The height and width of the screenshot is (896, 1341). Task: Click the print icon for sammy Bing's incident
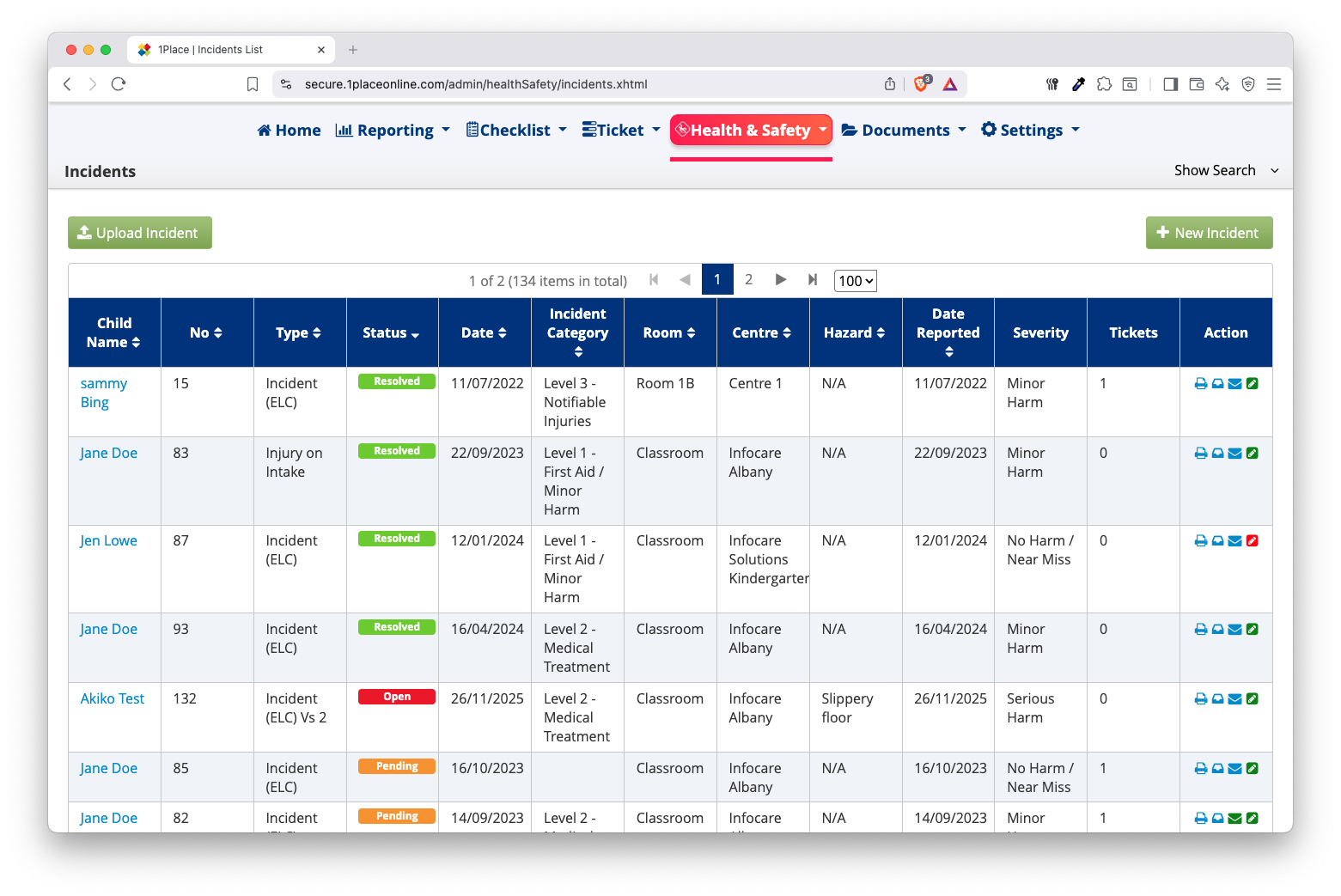[1200, 384]
